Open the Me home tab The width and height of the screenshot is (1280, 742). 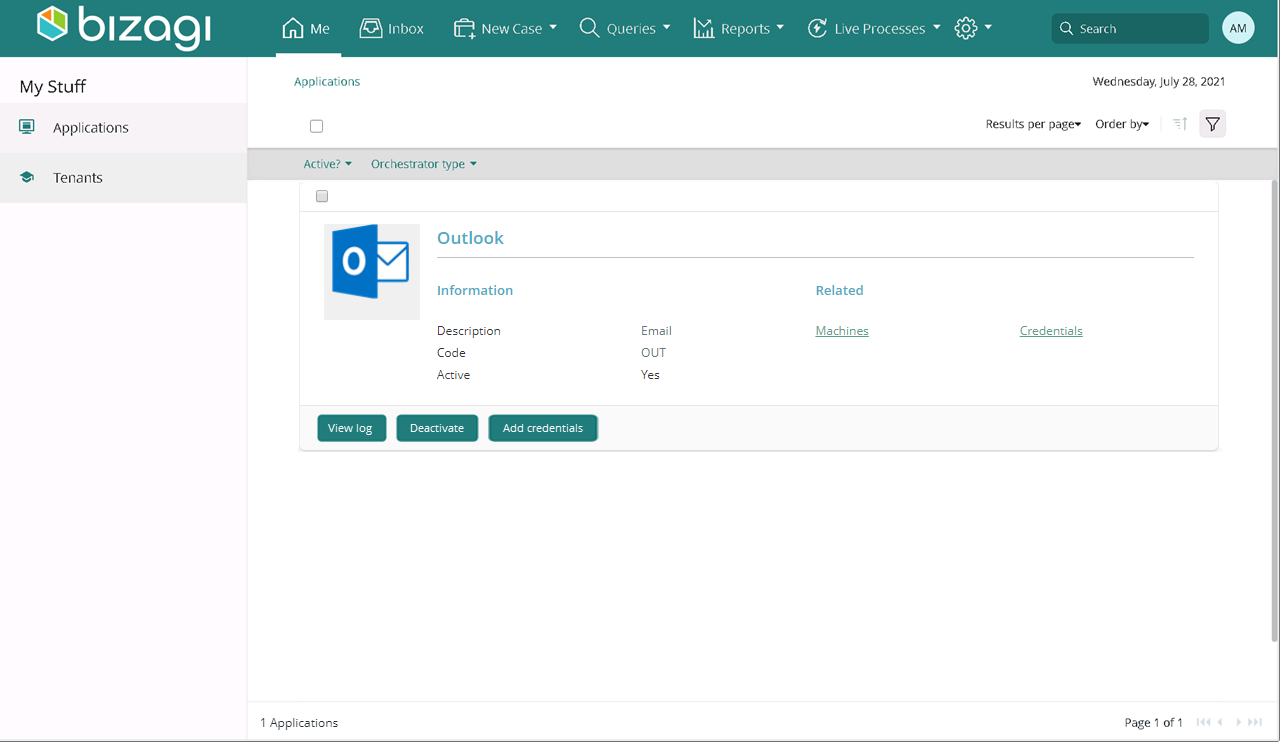pyautogui.click(x=307, y=28)
